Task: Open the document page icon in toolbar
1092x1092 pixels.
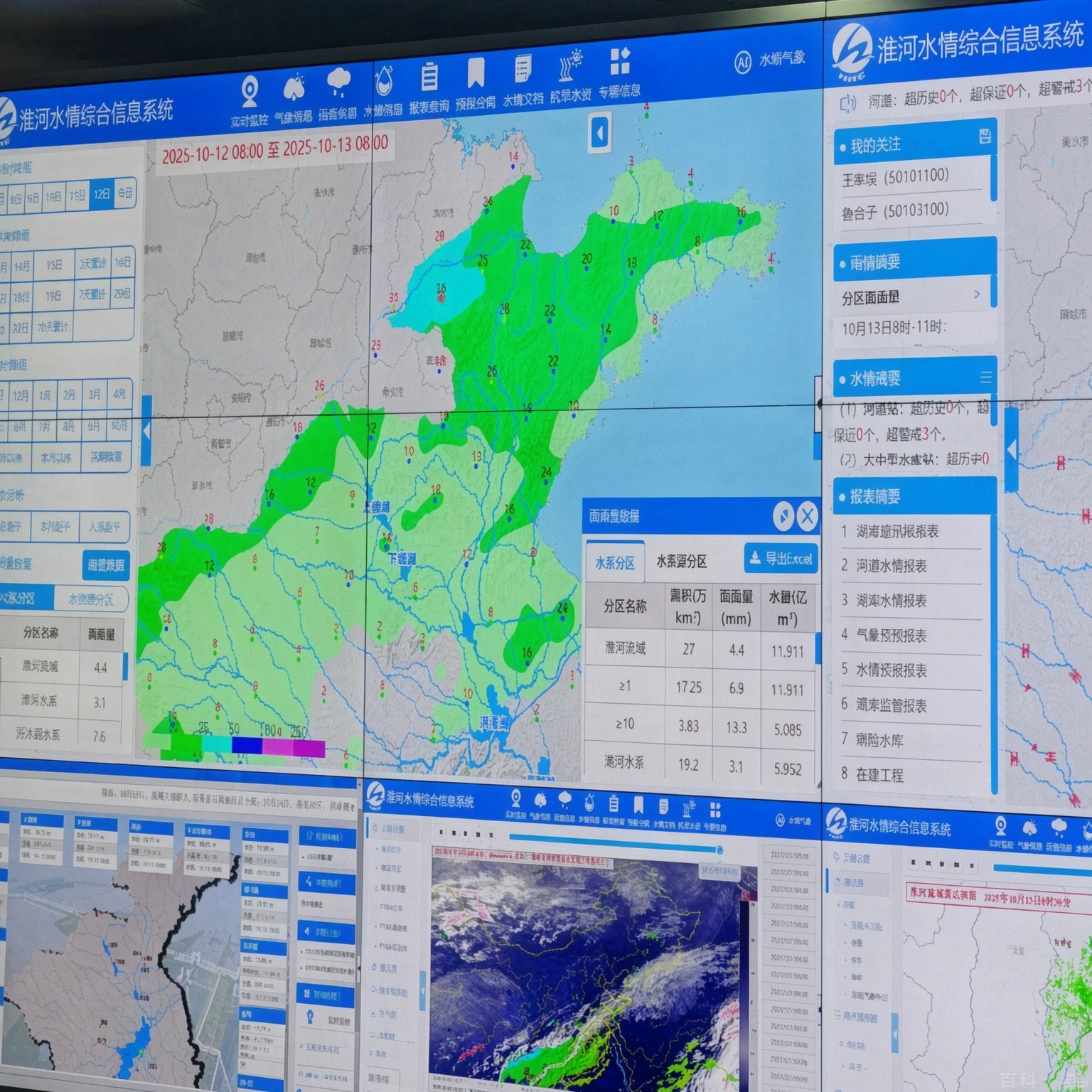Action: 523,70
